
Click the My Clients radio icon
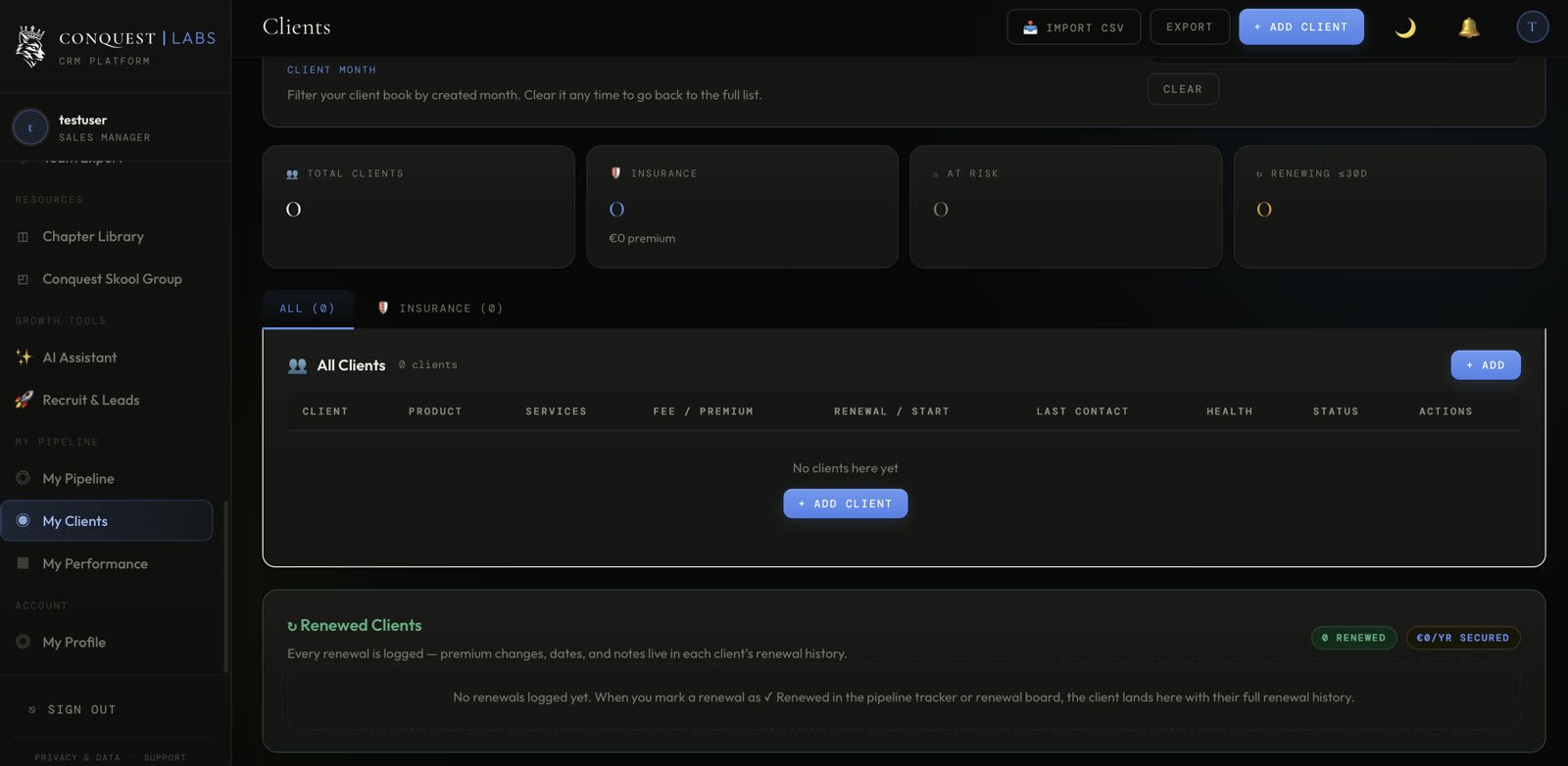(x=23, y=520)
